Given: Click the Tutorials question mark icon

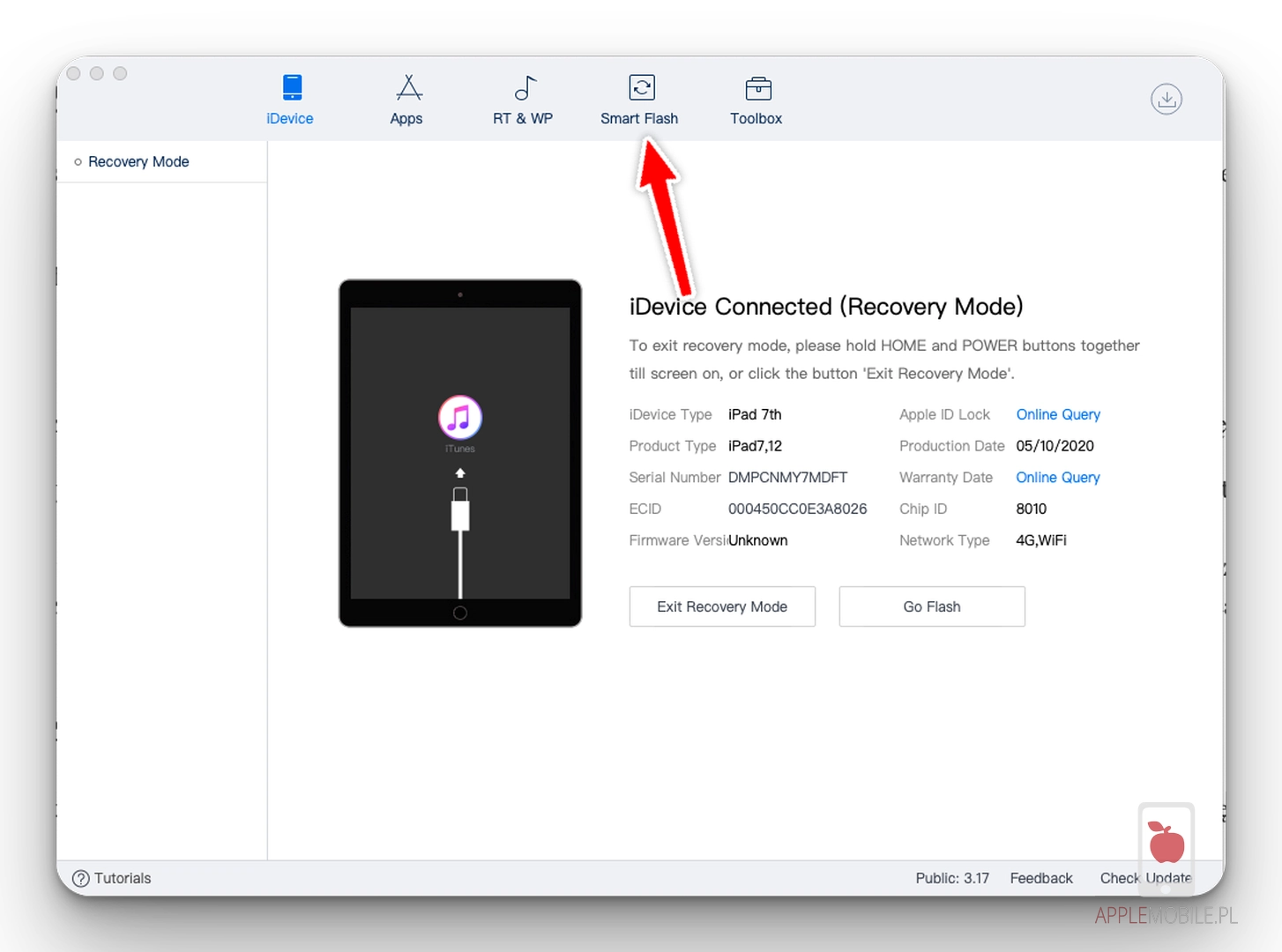Looking at the screenshot, I should [81, 878].
